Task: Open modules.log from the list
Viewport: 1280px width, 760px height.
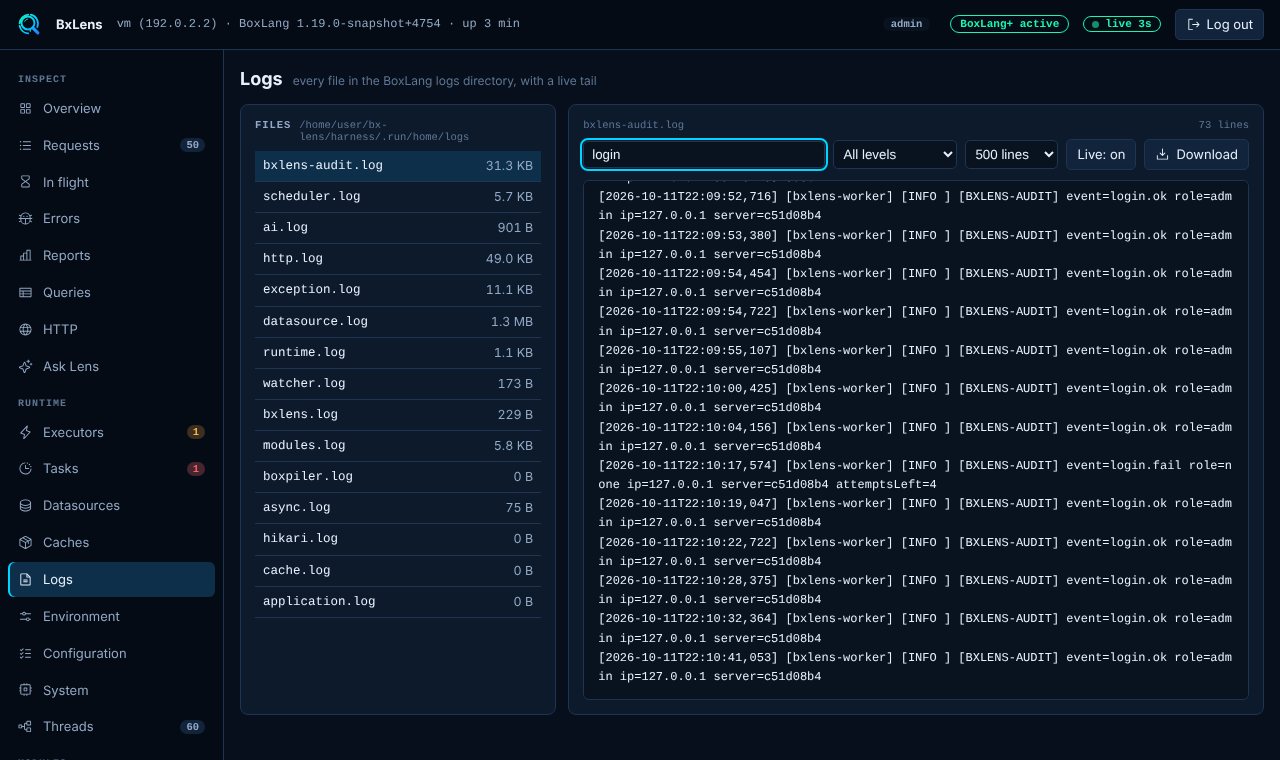Action: (x=398, y=445)
